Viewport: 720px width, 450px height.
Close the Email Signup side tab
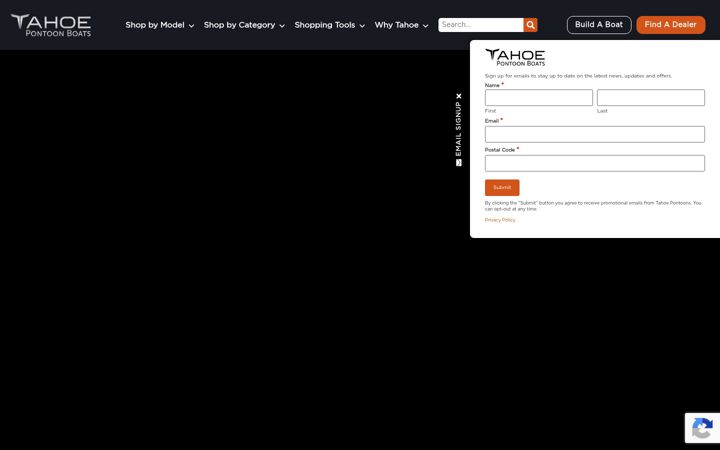click(x=459, y=96)
